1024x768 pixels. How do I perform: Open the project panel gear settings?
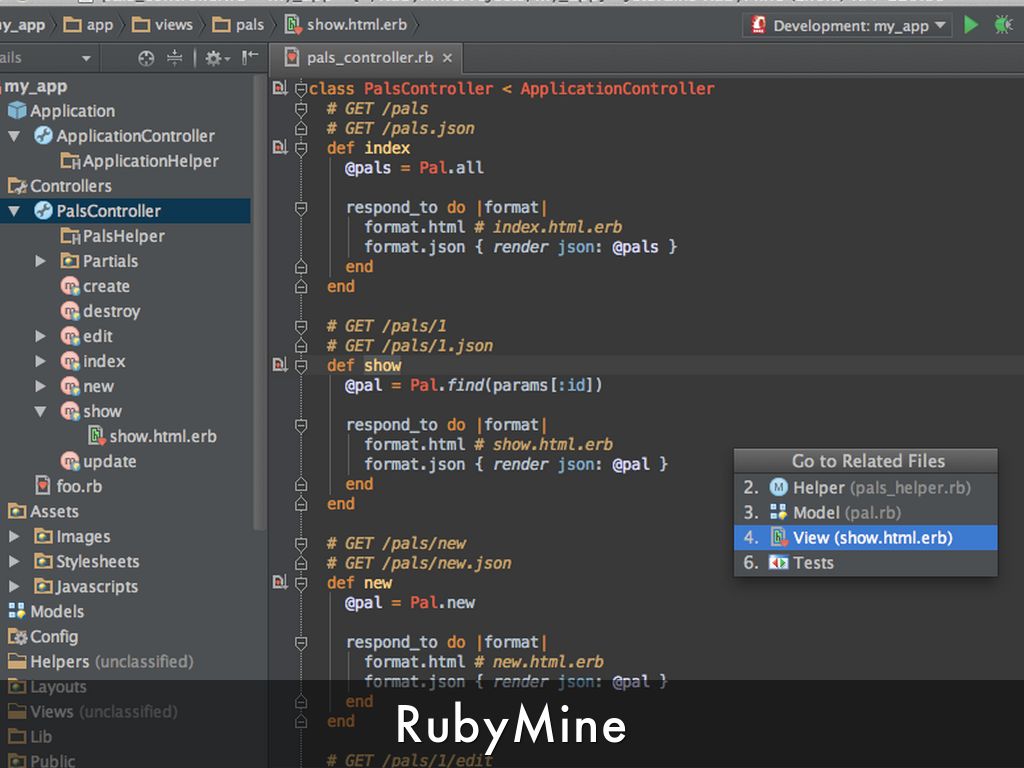point(214,59)
